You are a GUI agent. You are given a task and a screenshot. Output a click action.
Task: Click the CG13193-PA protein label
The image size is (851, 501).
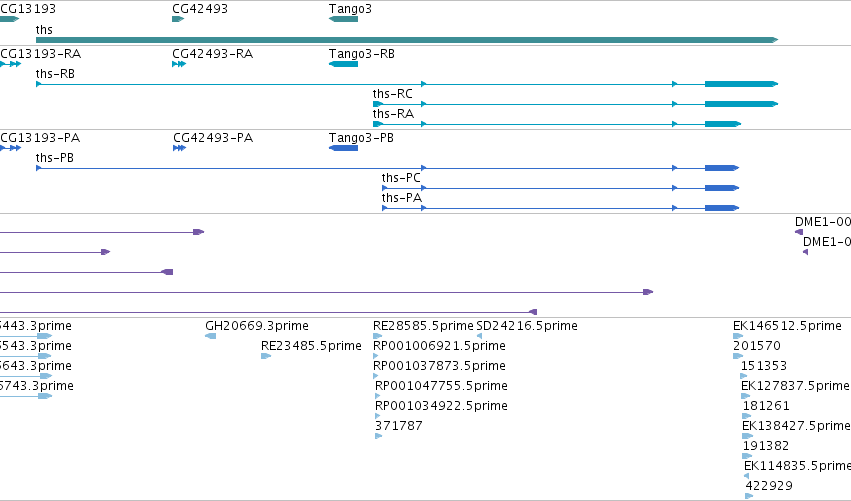coord(40,138)
